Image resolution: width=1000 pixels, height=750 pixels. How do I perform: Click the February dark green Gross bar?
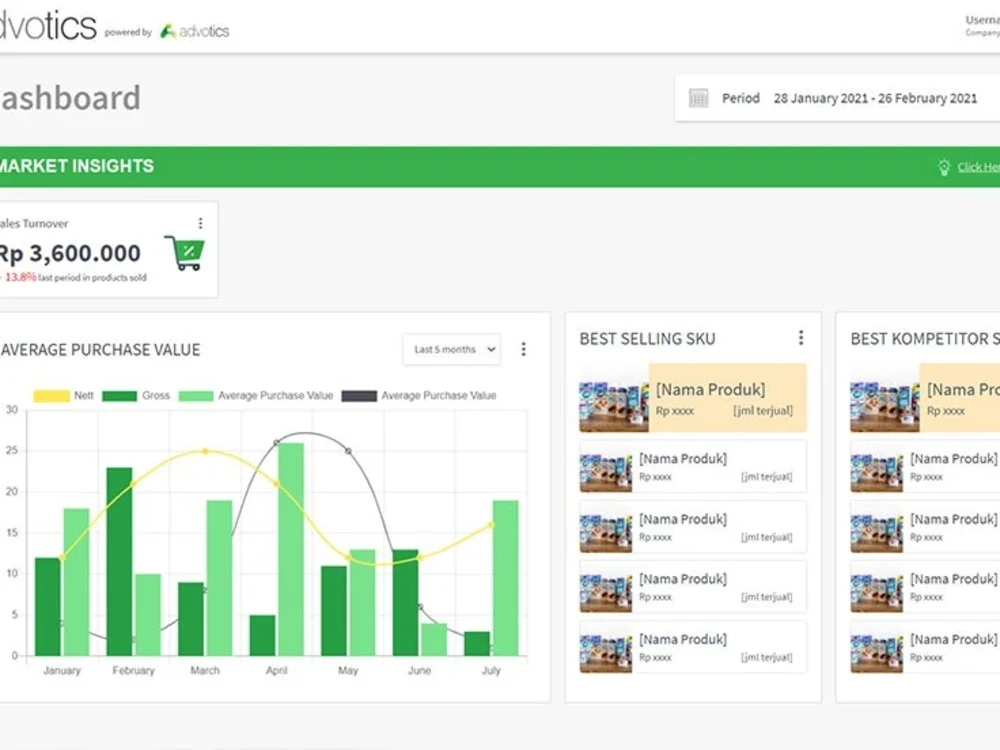click(x=119, y=561)
